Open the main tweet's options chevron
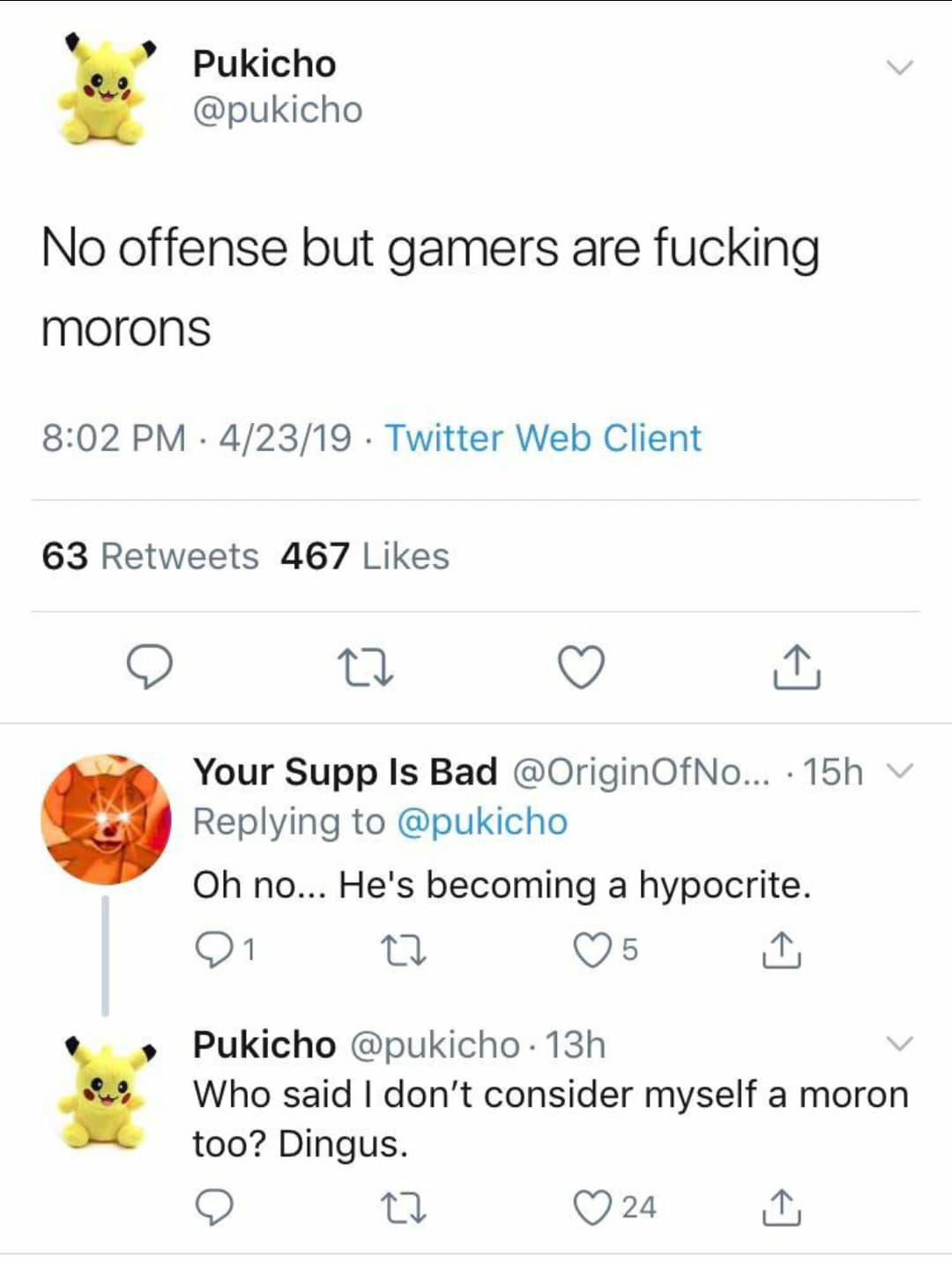The width and height of the screenshot is (952, 1262). (899, 68)
